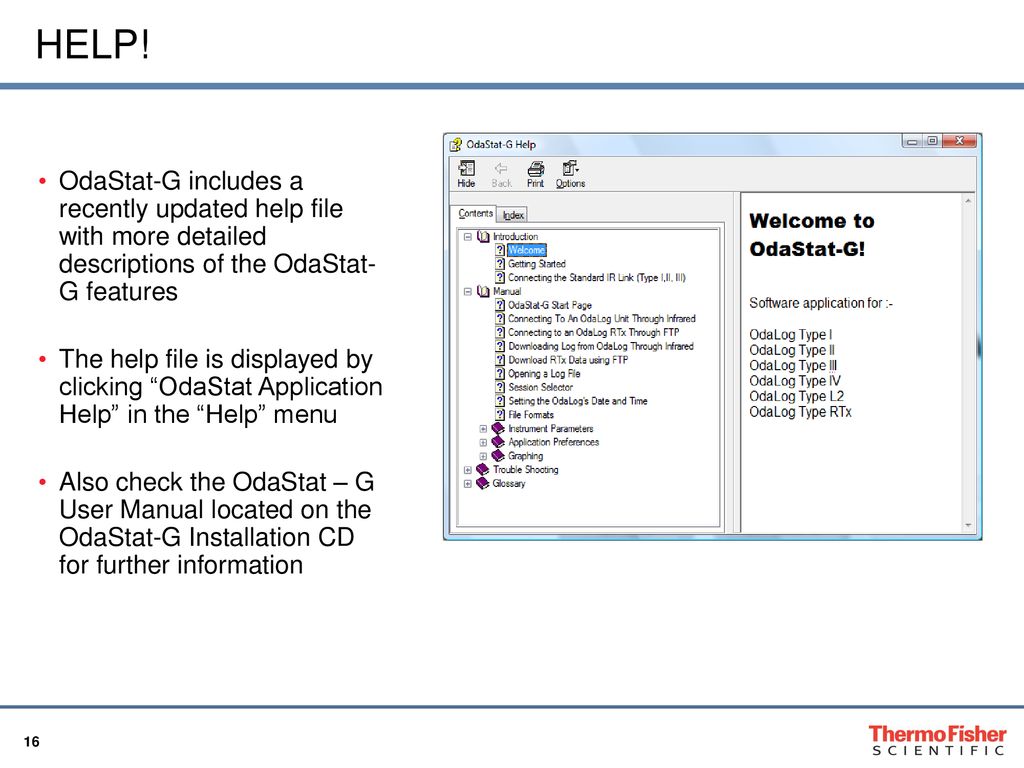Click the "OdaLog Type IV" text line

[795, 381]
